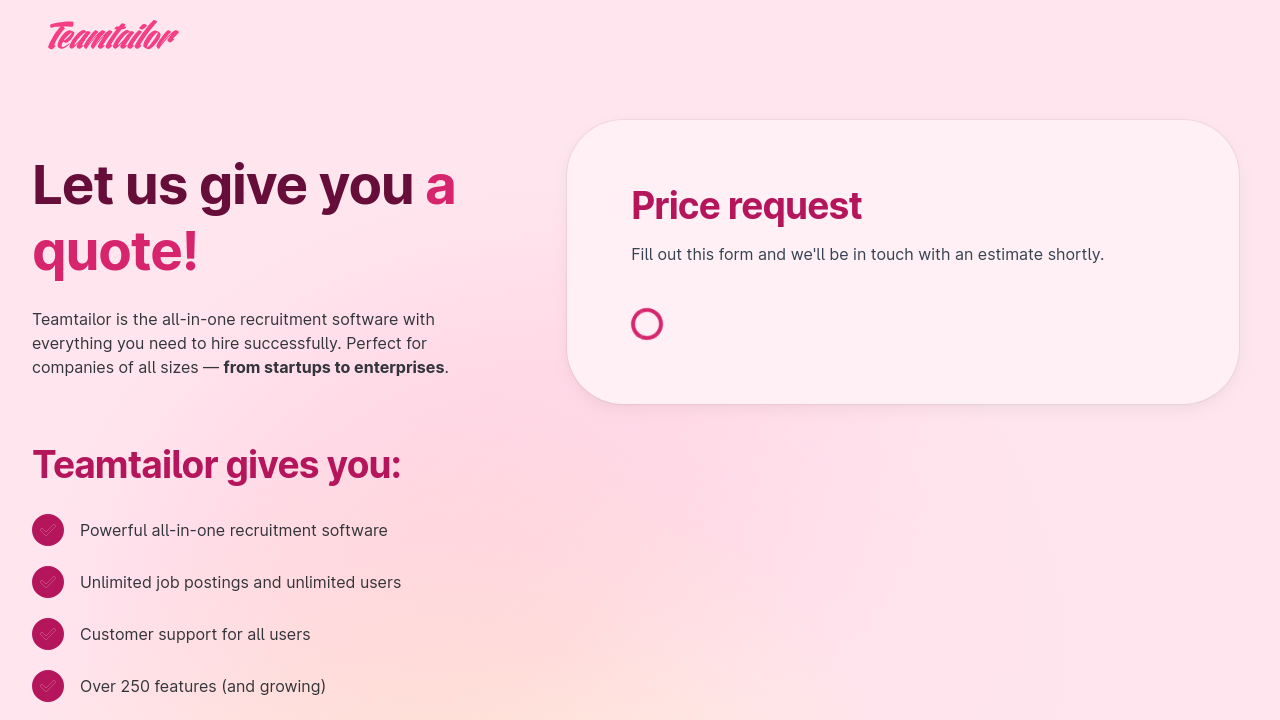Click the Teamtailor logo
The image size is (1280, 720).
(x=113, y=35)
